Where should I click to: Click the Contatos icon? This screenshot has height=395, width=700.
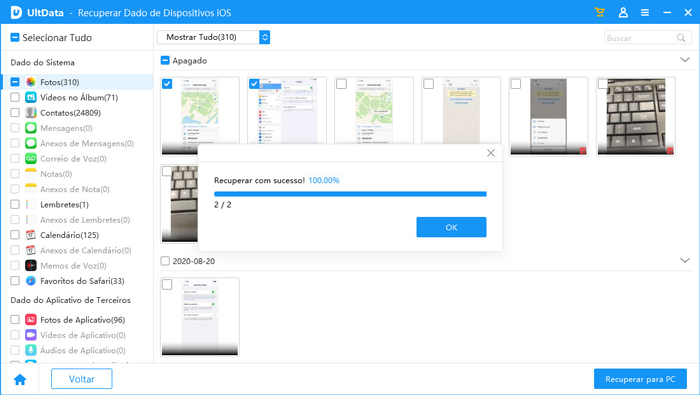(31, 112)
